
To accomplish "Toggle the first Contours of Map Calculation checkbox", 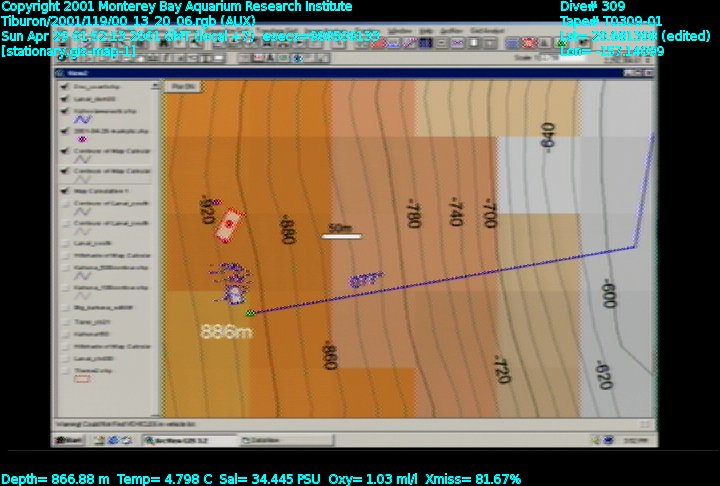I will click(x=66, y=149).
